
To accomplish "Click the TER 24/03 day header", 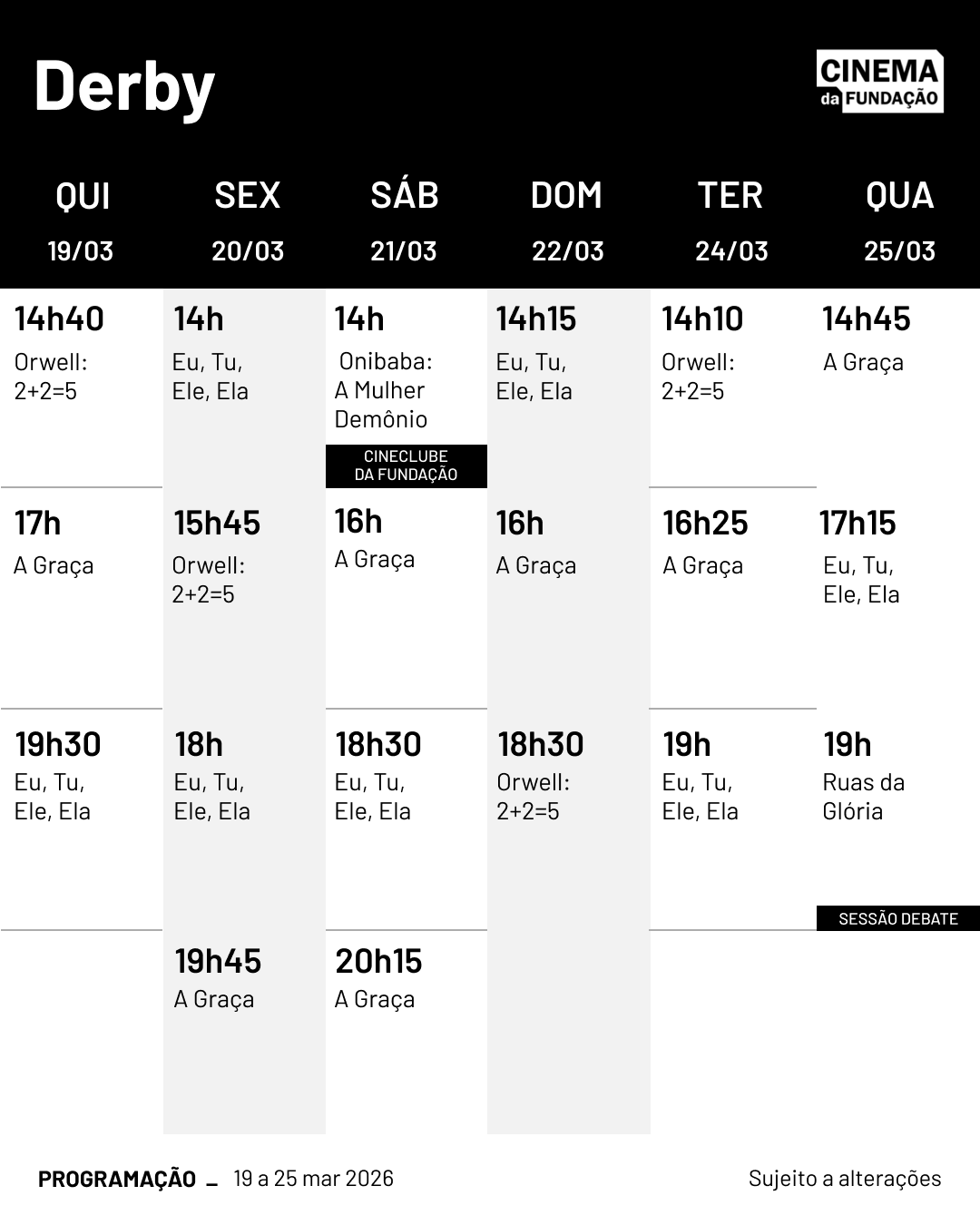I will point(730,220).
